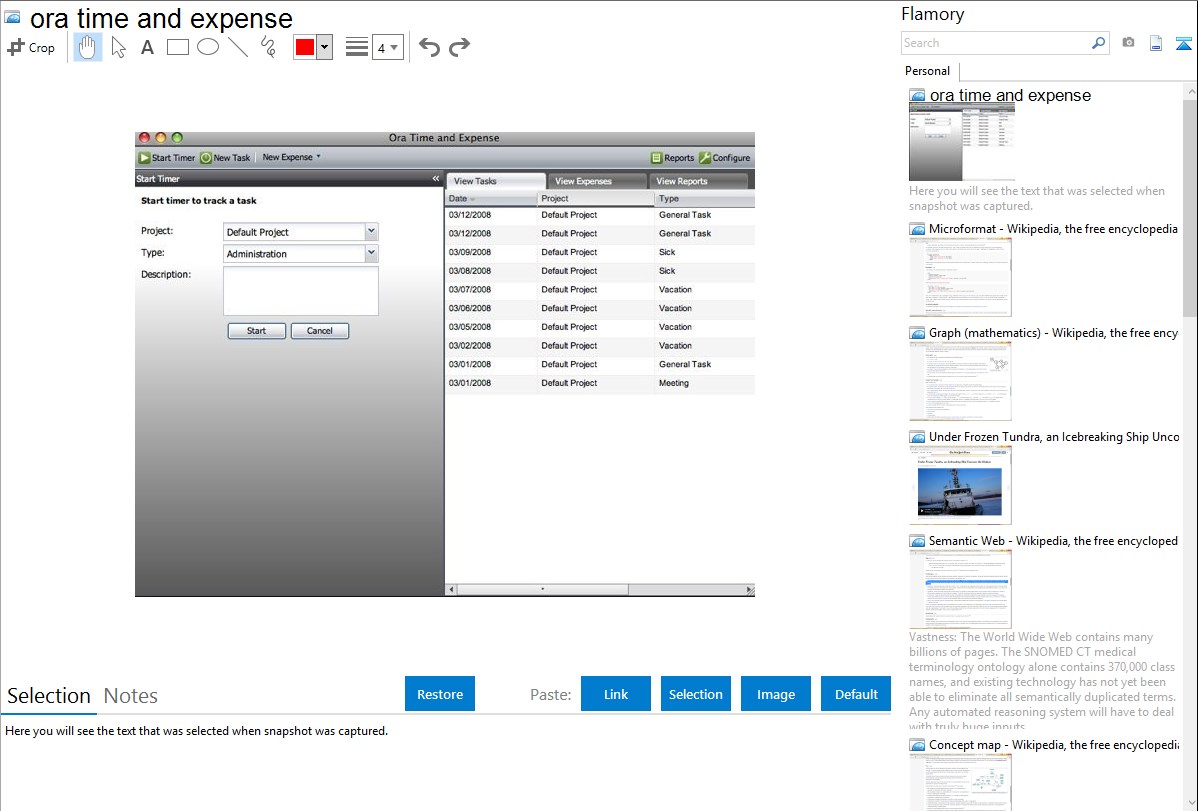This screenshot has height=811, width=1198.
Task: Paste the Selection
Action: 695,694
